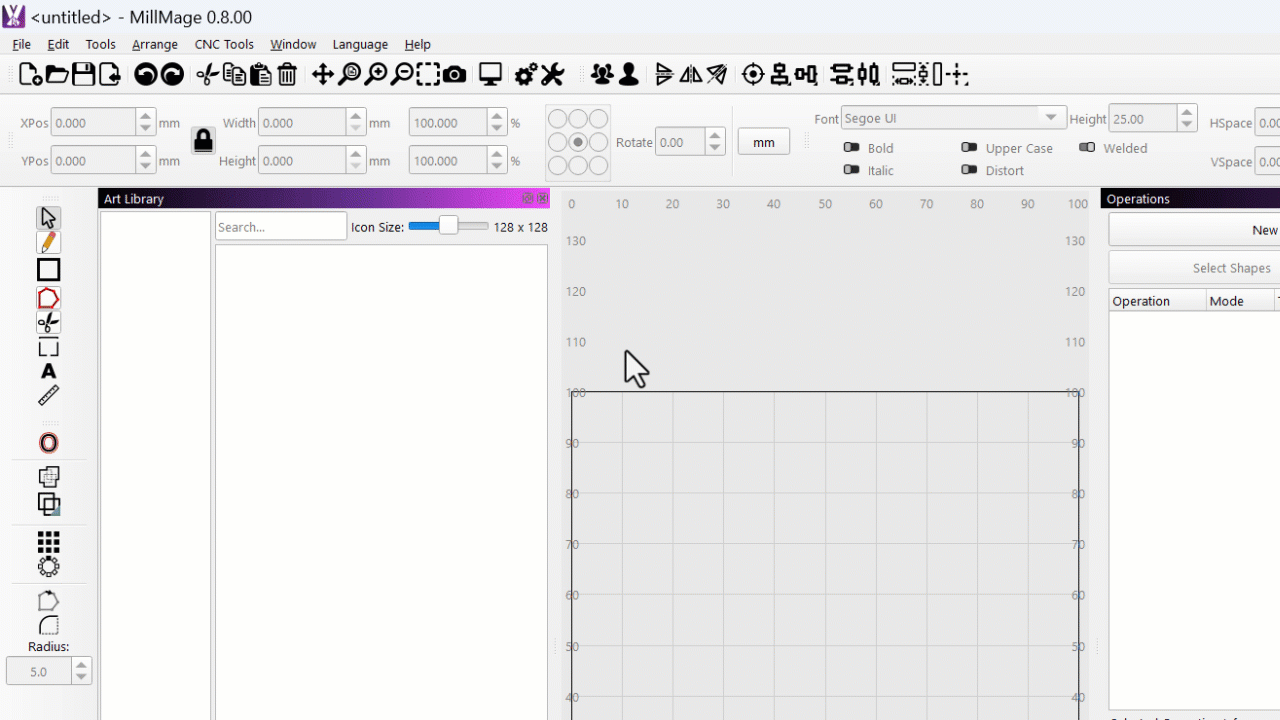Pick the Rectangle drawing tool
1280x720 pixels.
point(48,270)
